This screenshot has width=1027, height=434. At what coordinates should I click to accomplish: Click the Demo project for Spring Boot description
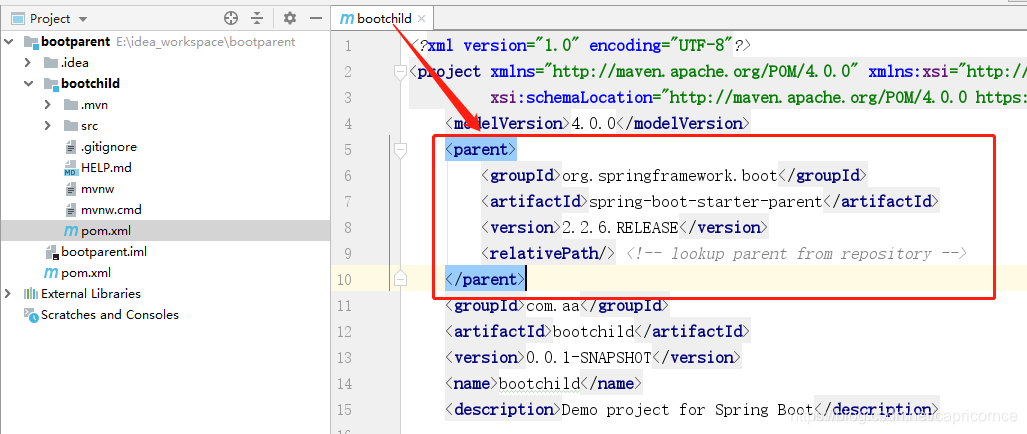[x=686, y=410]
